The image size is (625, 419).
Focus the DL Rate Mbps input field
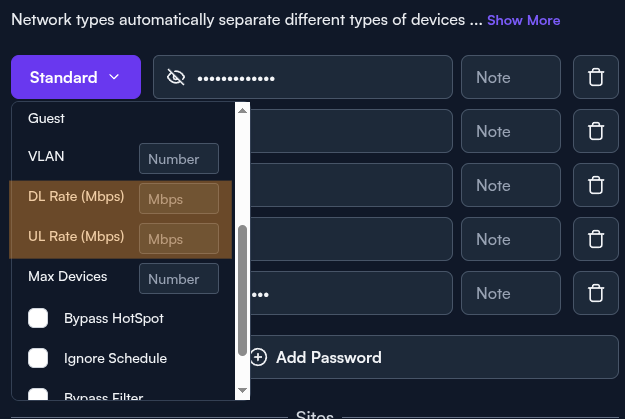[179, 199]
